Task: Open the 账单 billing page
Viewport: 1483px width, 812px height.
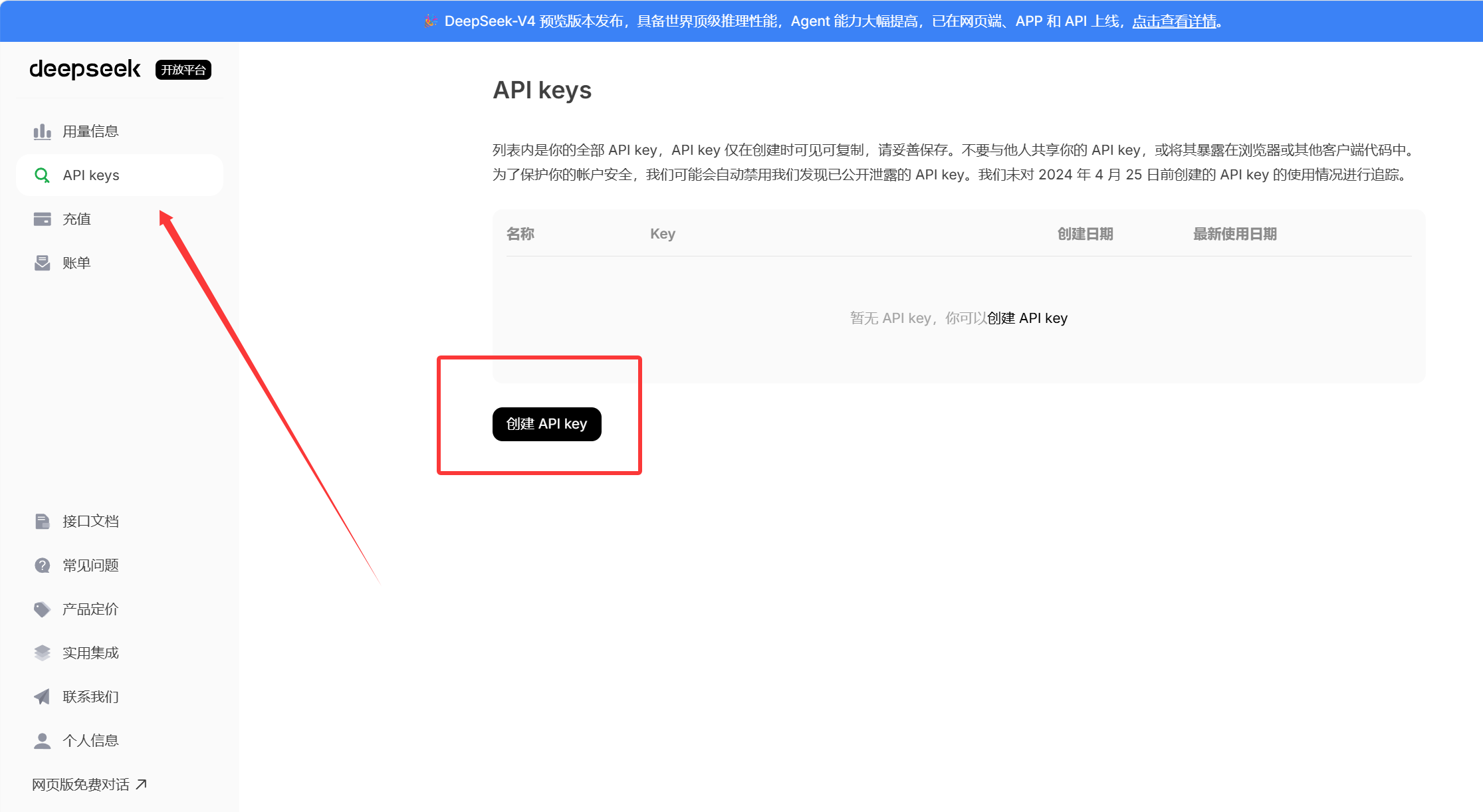Action: [x=120, y=263]
